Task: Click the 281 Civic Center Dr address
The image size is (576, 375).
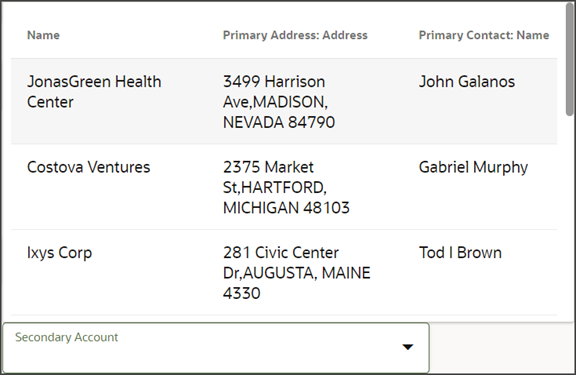Action: [297, 273]
